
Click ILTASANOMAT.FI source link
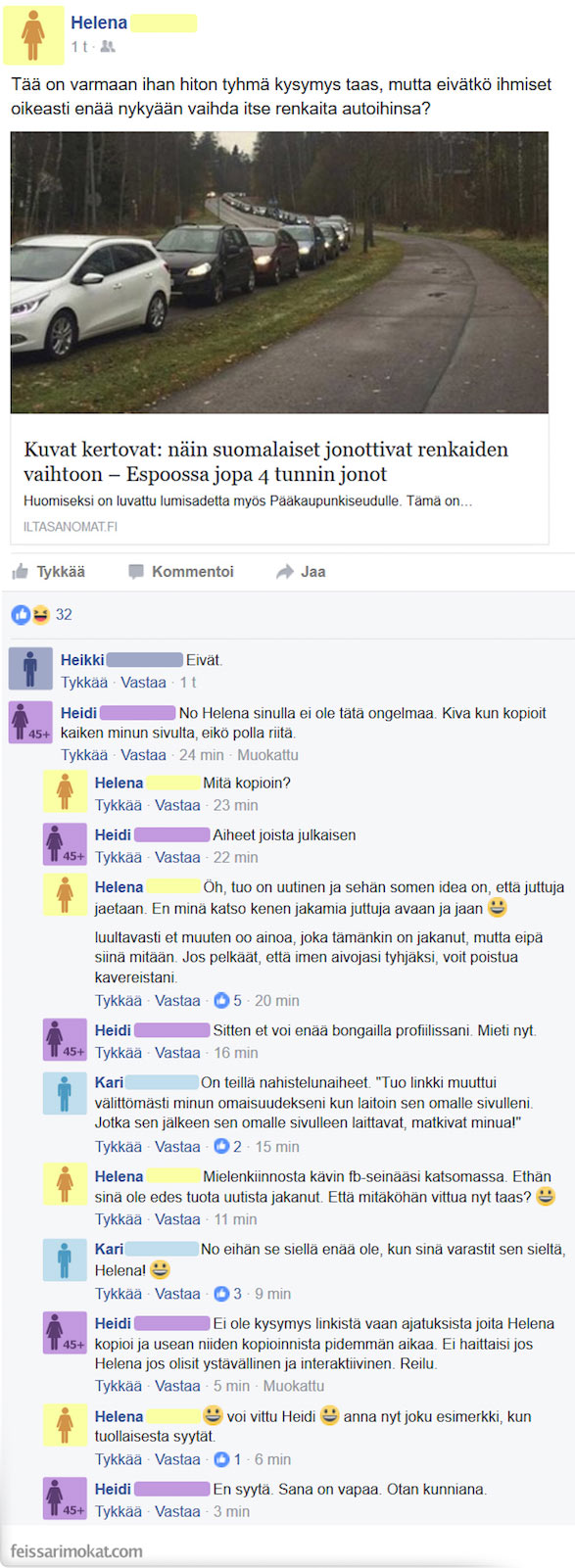tap(71, 527)
